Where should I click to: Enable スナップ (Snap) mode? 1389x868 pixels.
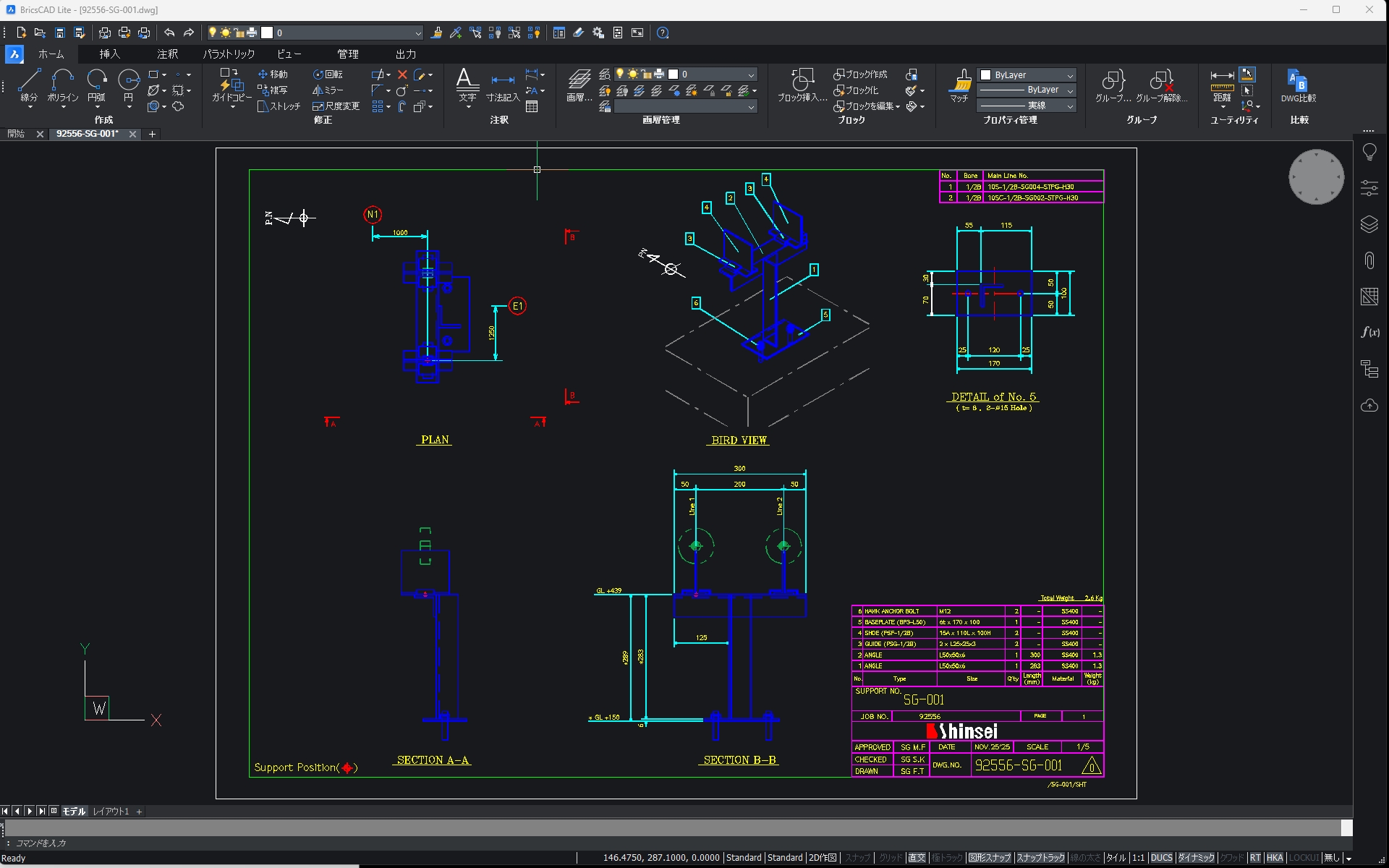click(857, 857)
